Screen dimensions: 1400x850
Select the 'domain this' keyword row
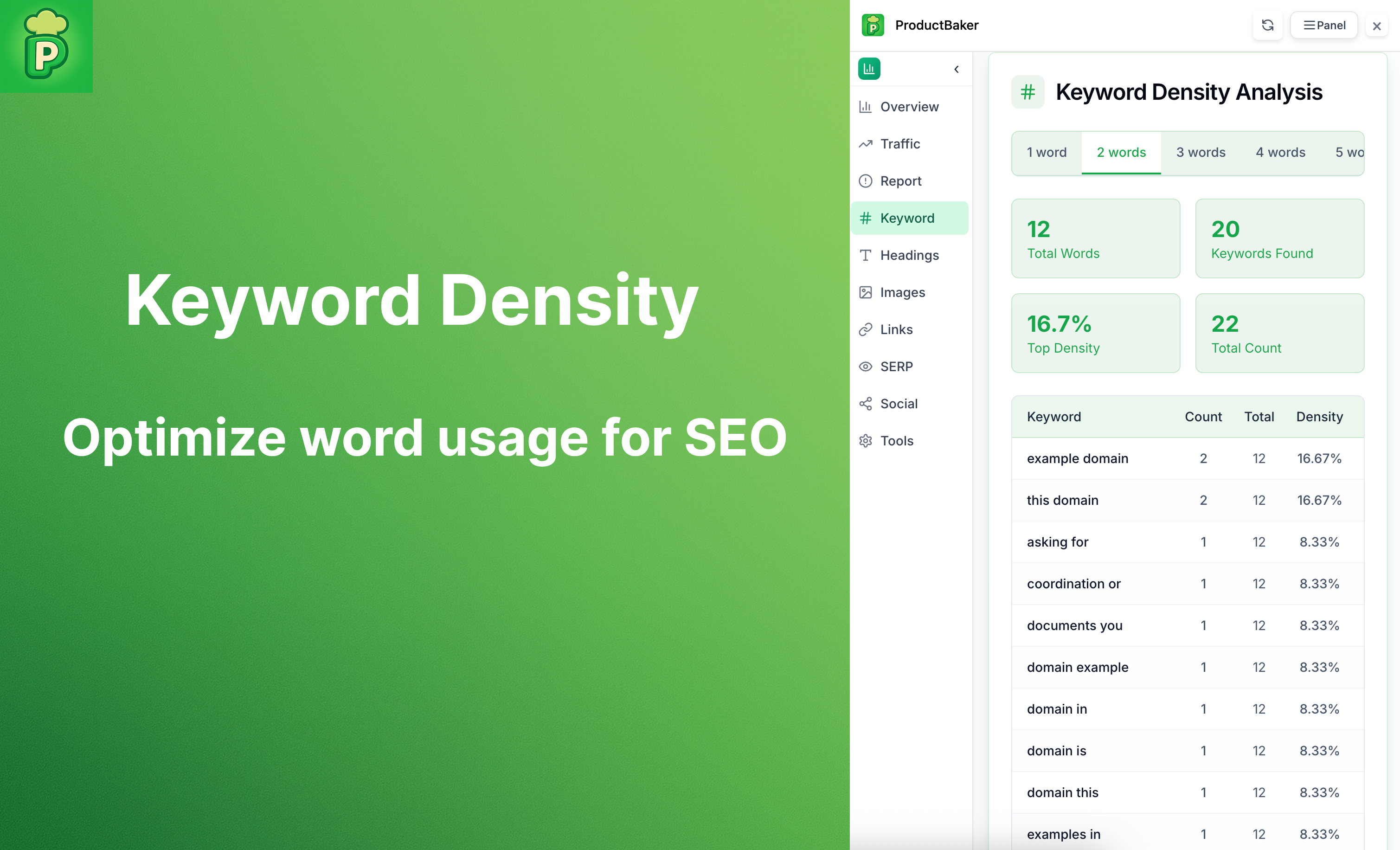tap(1188, 792)
